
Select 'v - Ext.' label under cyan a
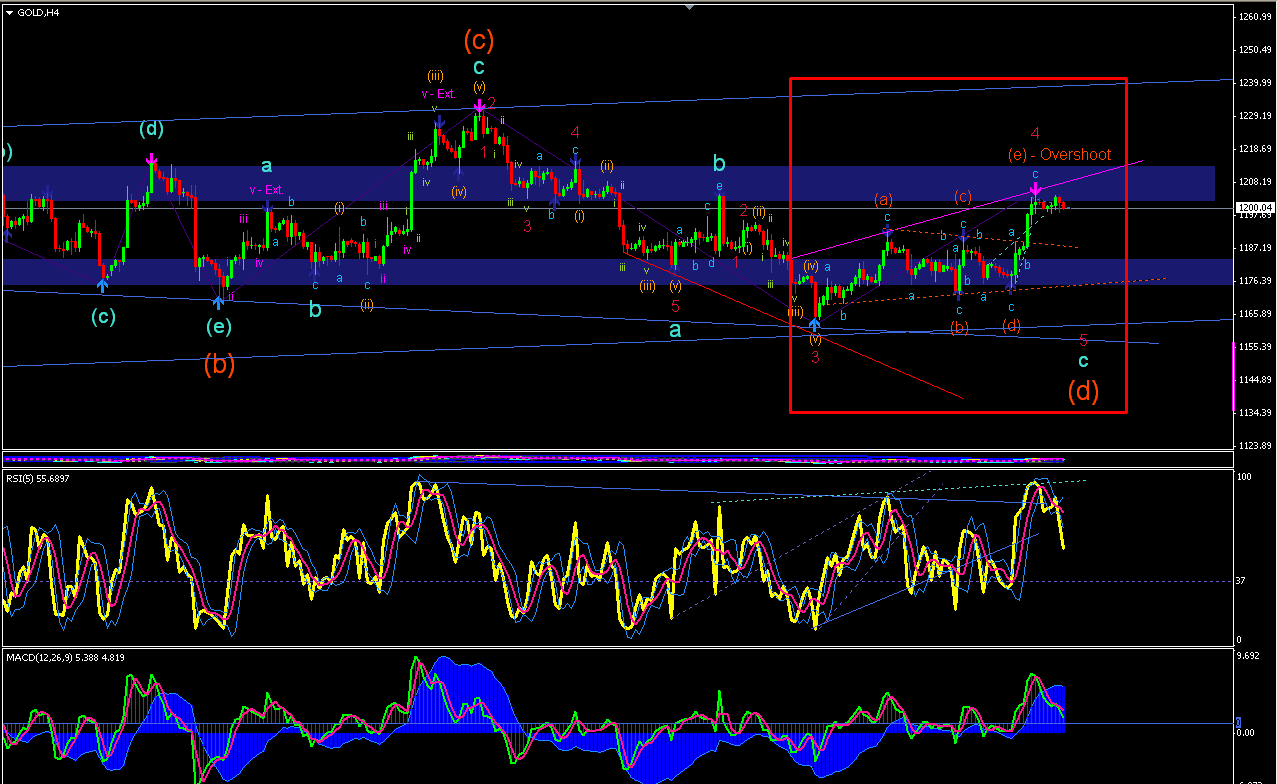(266, 189)
